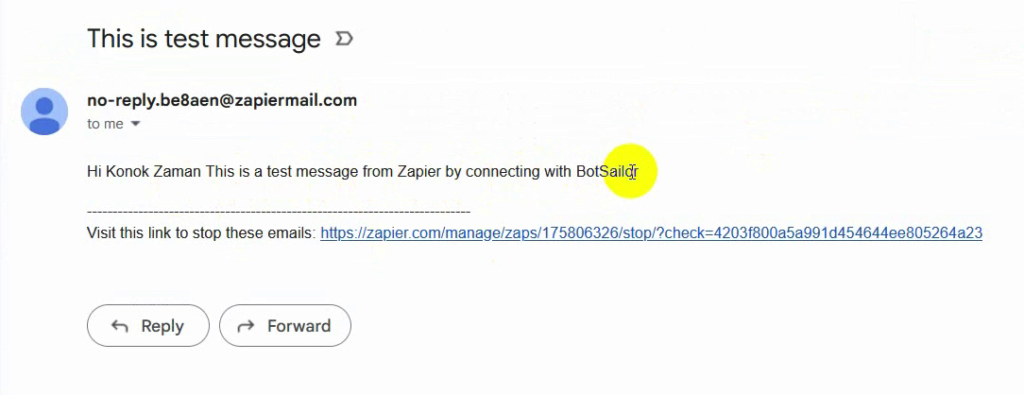Click the word BotSailor in the message

607,172
